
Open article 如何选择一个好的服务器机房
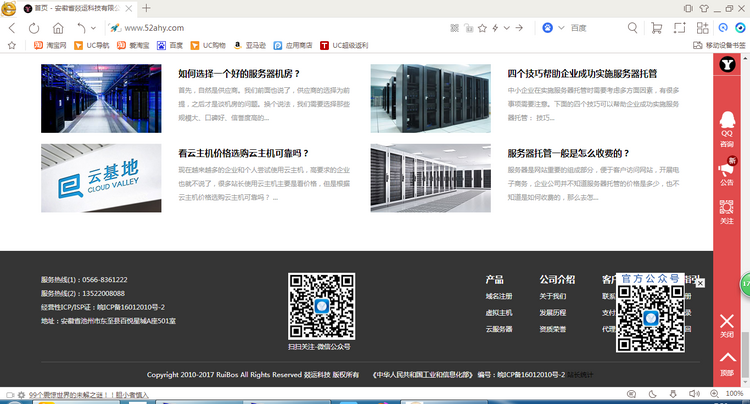coord(239,74)
